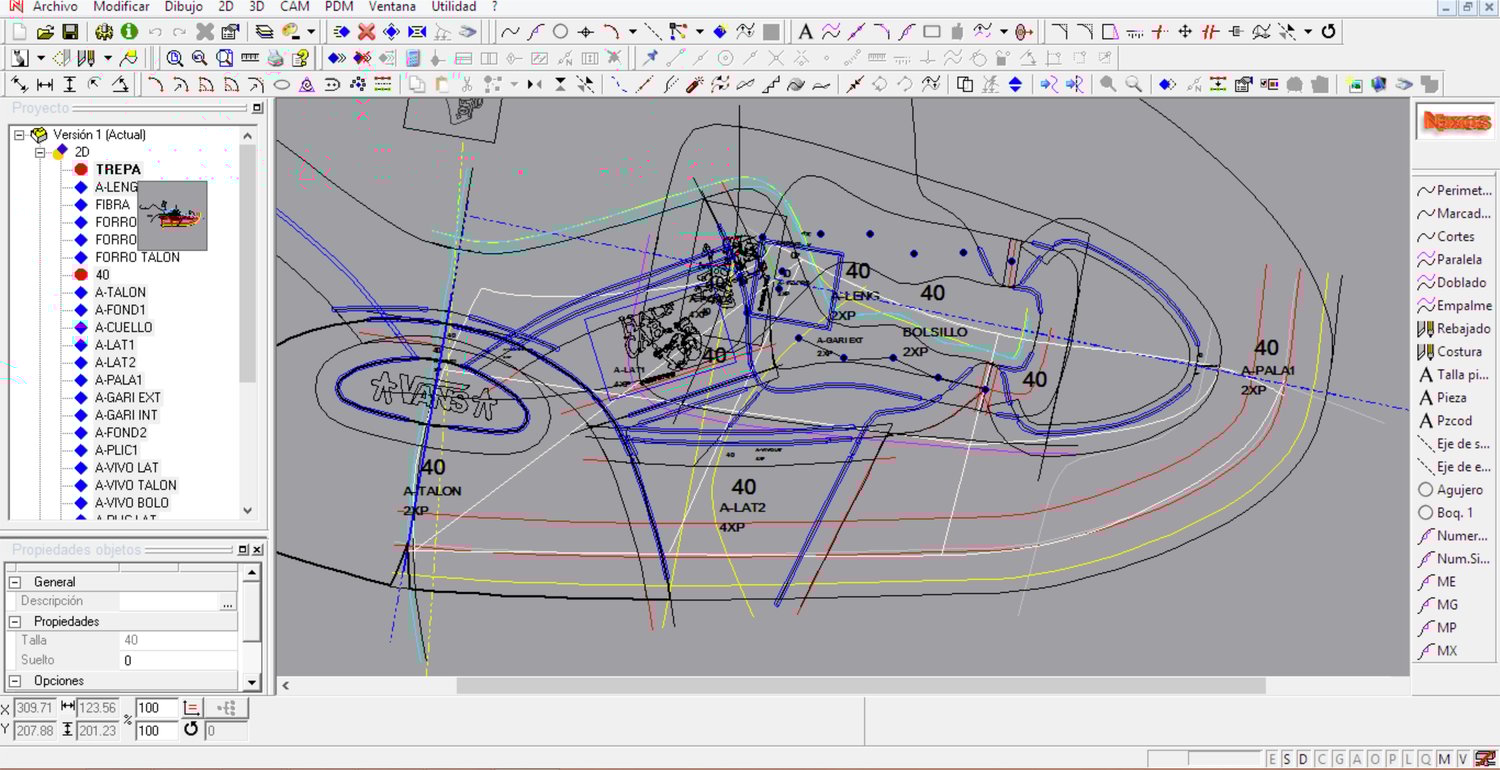Select the ellipse tool in third toolbar
1500x770 pixels.
click(282, 85)
